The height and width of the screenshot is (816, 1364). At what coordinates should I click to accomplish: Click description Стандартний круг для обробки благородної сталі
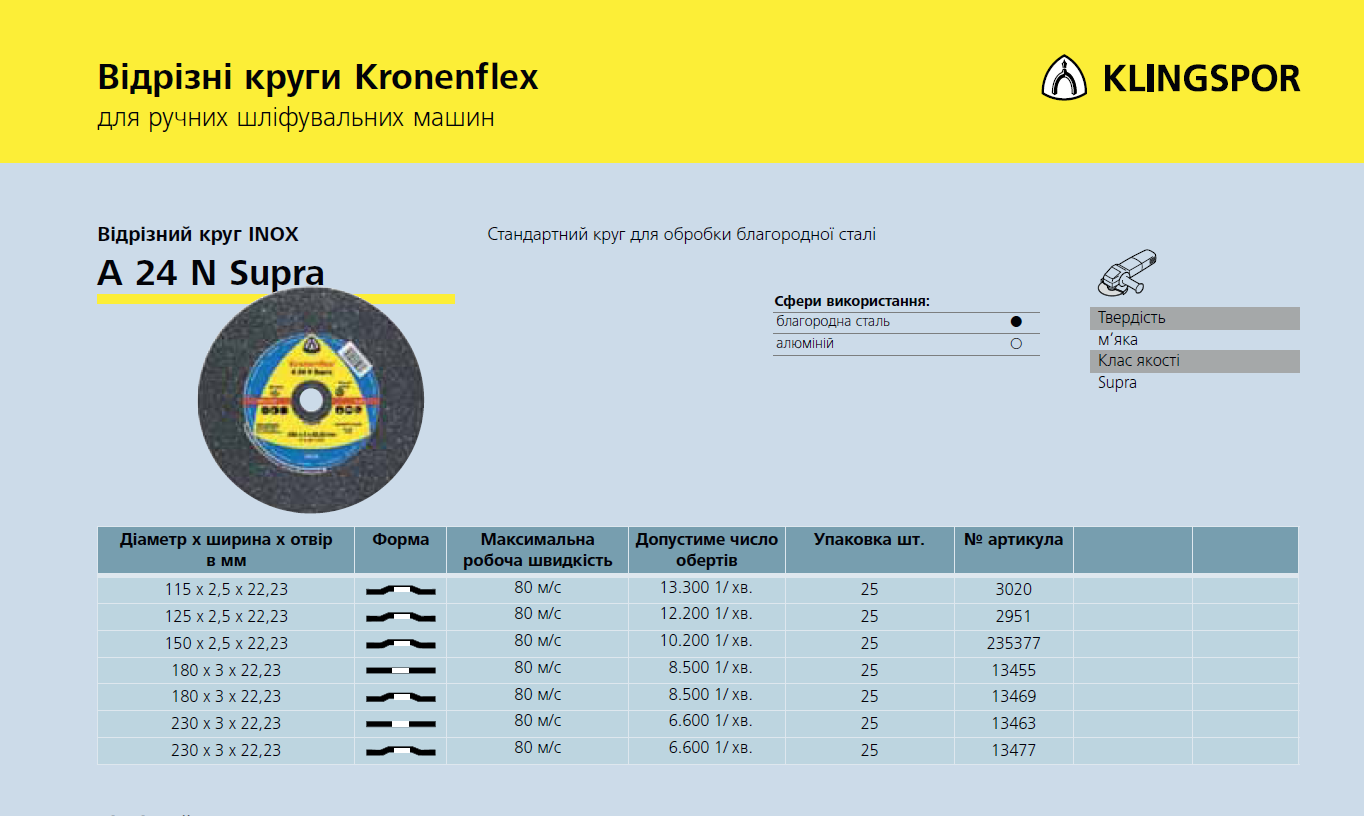pos(681,235)
